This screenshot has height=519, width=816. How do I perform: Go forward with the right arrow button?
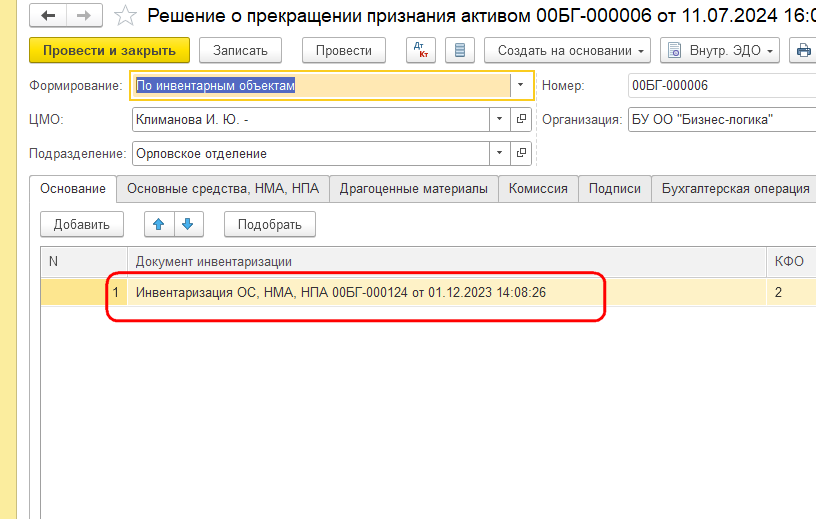point(84,16)
